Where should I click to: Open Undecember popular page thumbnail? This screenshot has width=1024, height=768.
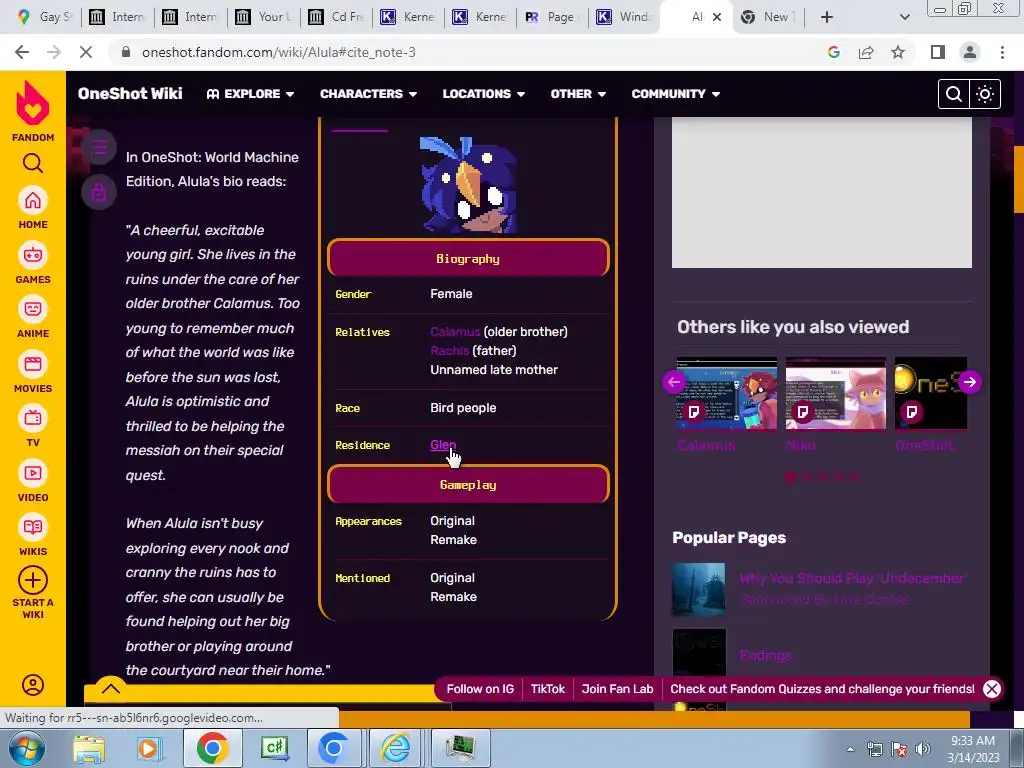699,589
